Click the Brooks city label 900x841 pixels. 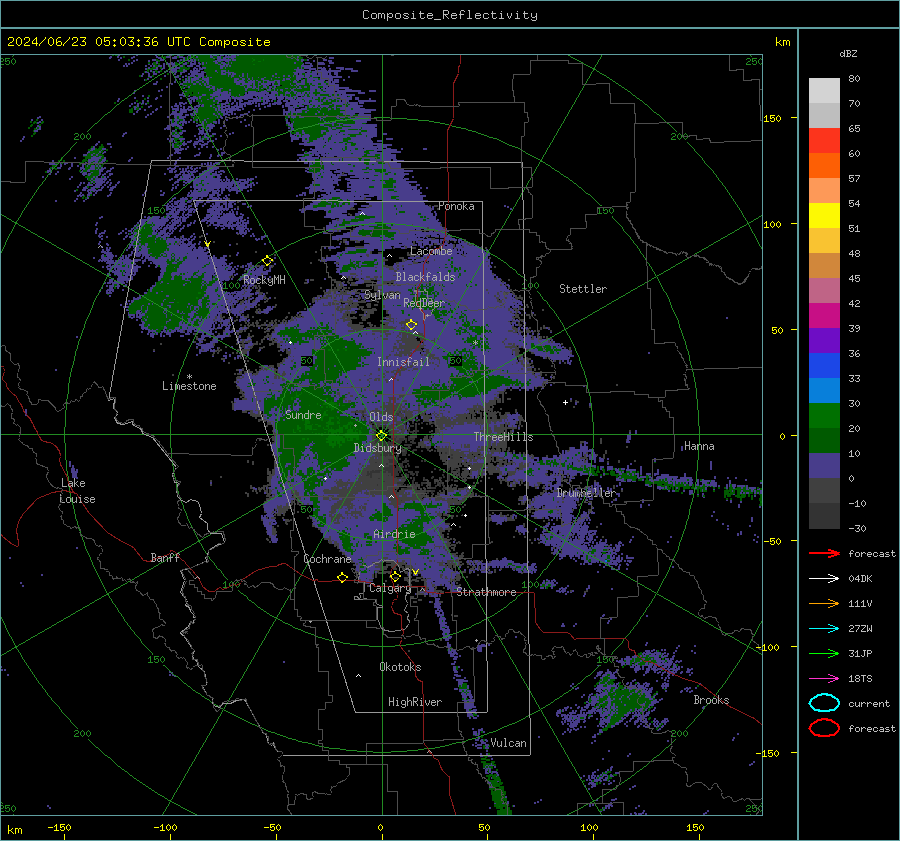click(x=711, y=700)
